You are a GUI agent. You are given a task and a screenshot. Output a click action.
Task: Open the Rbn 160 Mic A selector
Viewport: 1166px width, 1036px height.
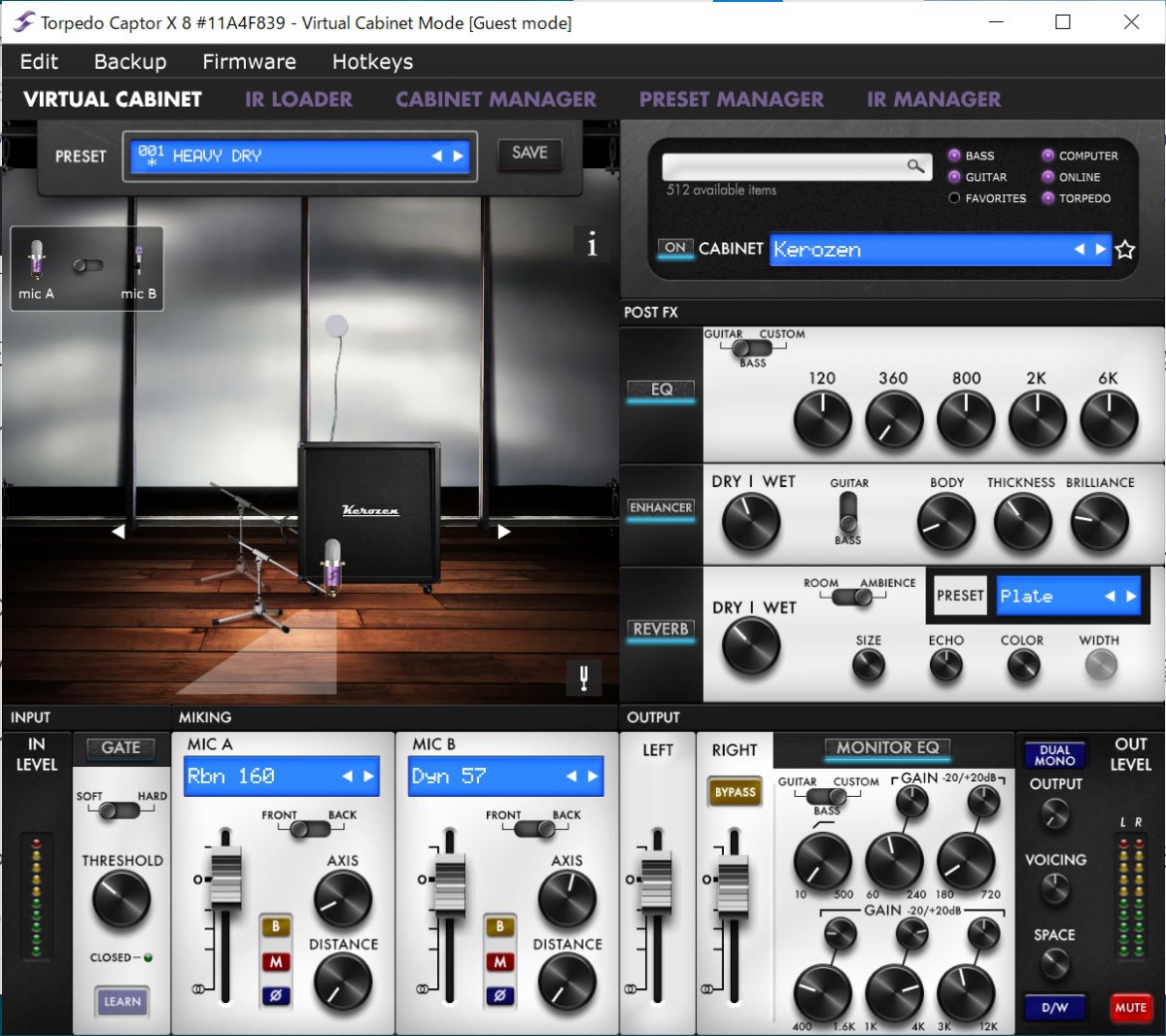coord(282,777)
